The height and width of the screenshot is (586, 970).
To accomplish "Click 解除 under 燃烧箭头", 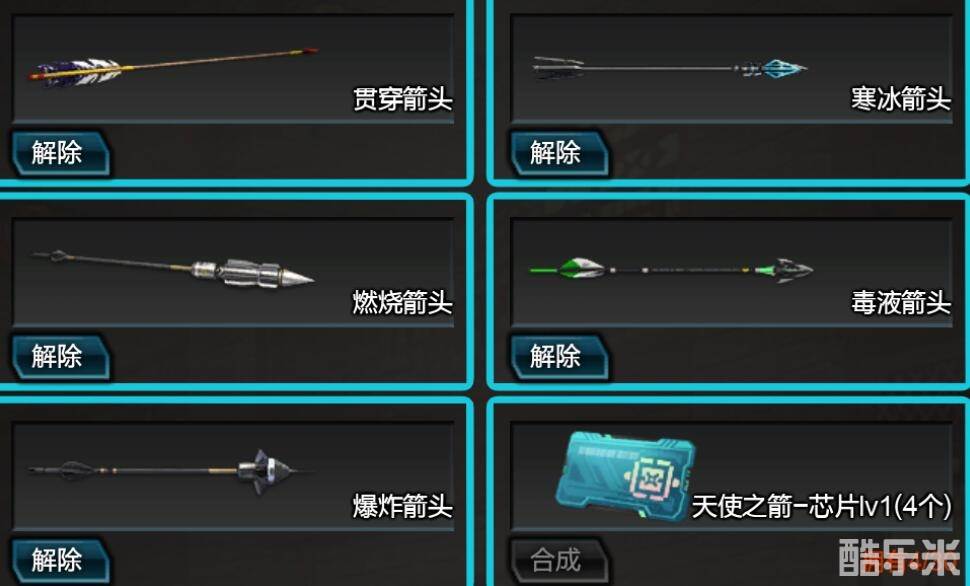I will [61, 356].
